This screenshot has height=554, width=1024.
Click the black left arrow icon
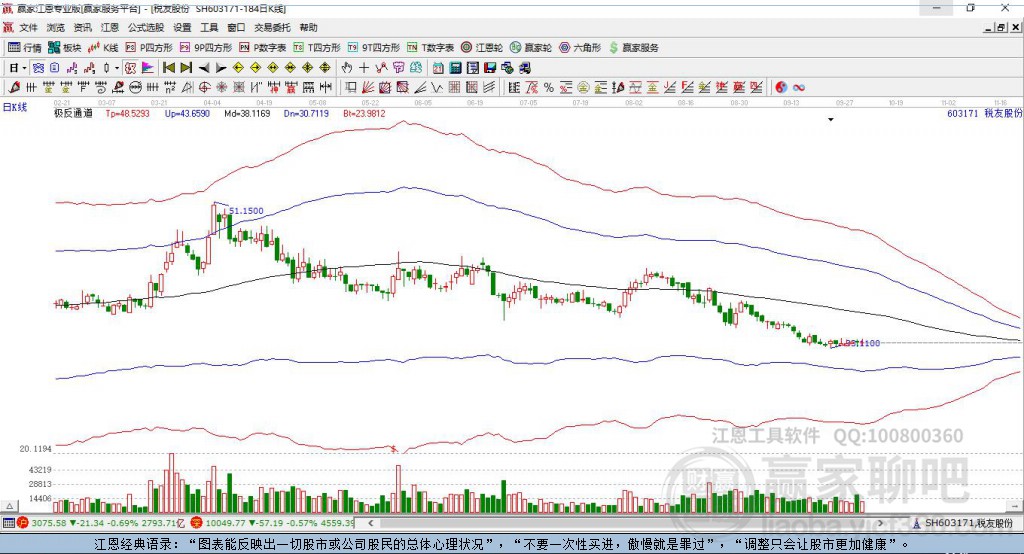click(x=204, y=68)
